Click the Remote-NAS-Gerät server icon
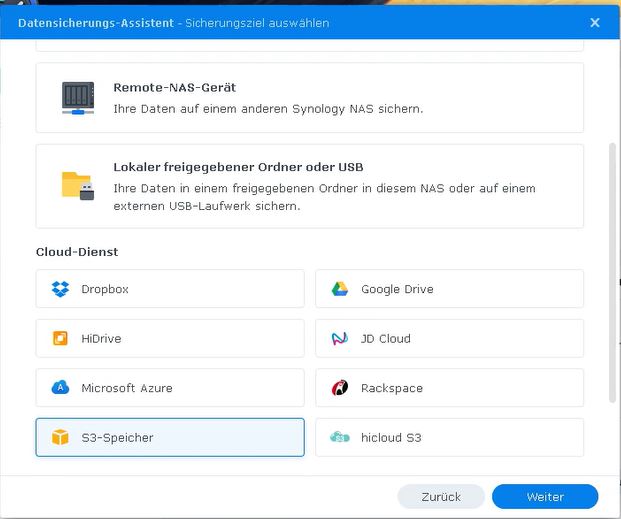Screen dimensions: 621x519 (x=78, y=98)
